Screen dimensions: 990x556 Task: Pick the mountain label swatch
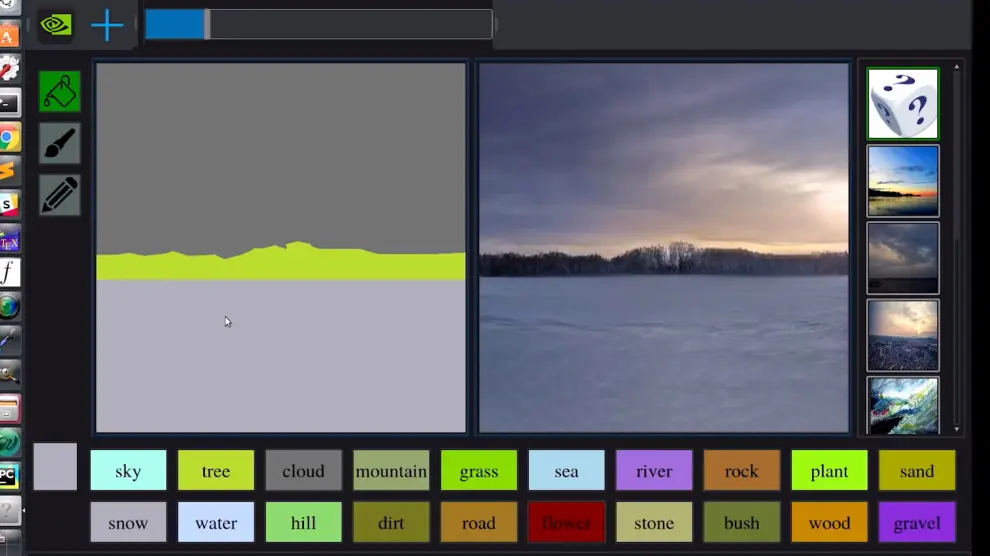point(391,470)
